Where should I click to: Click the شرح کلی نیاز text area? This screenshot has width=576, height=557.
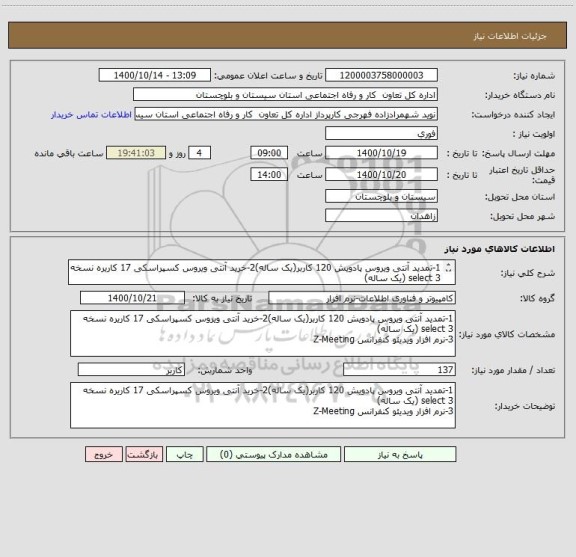coord(262,272)
